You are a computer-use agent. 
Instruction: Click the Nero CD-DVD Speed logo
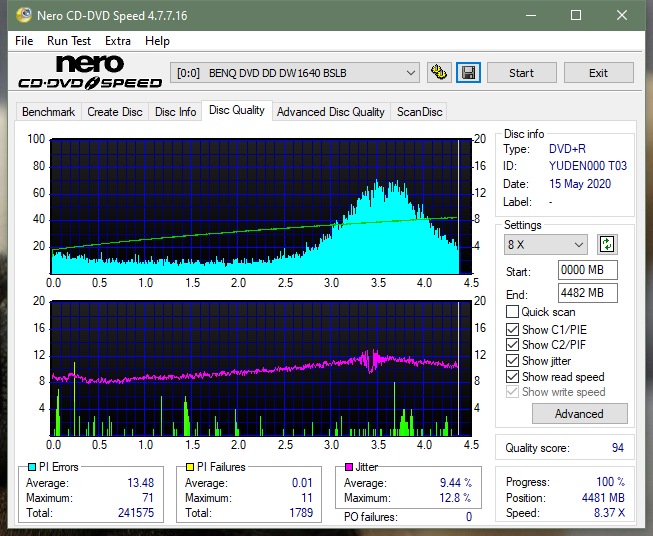pyautogui.click(x=90, y=72)
